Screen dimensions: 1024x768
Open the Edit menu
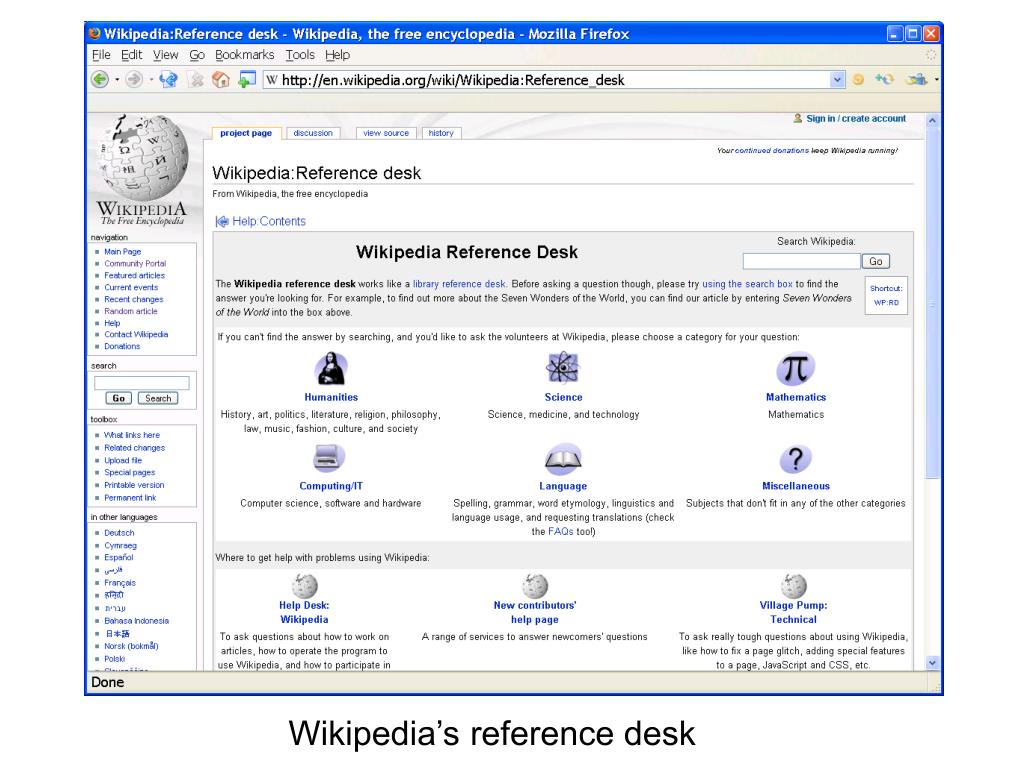tap(131, 55)
